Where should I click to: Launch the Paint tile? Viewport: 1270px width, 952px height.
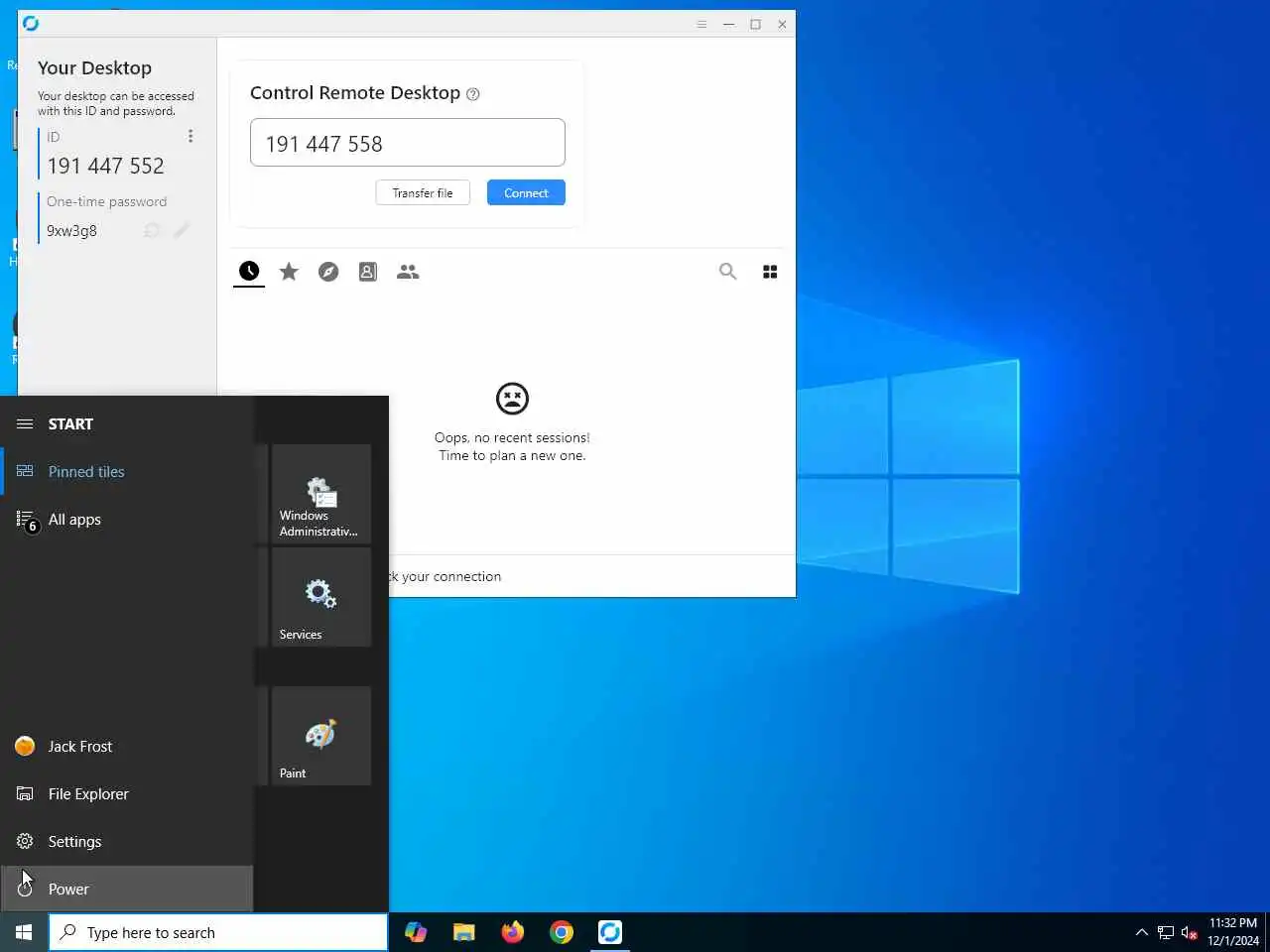click(321, 736)
